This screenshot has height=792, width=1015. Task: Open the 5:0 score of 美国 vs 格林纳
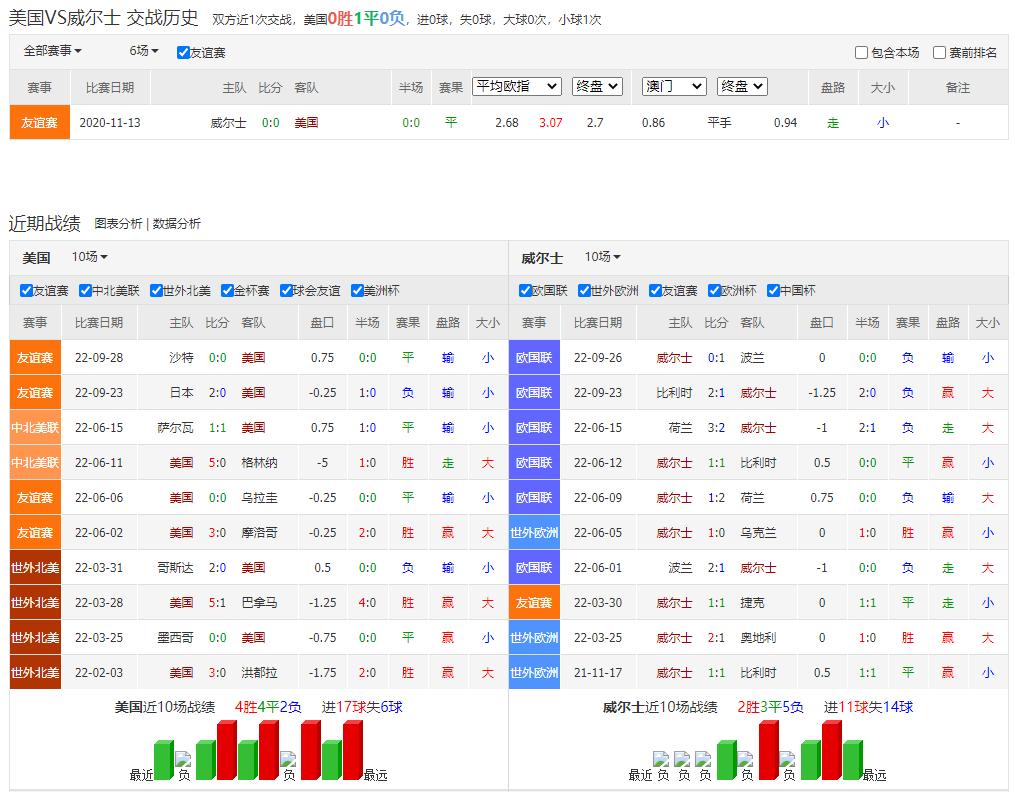216,462
